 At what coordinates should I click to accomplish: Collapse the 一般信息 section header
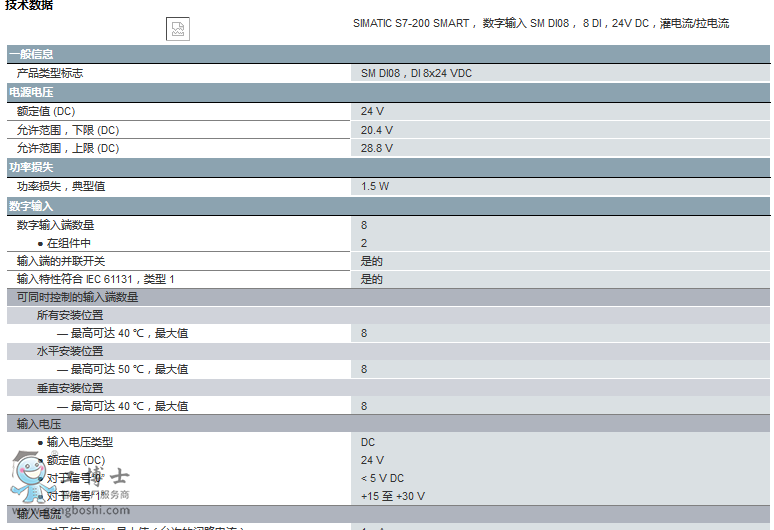[31, 54]
